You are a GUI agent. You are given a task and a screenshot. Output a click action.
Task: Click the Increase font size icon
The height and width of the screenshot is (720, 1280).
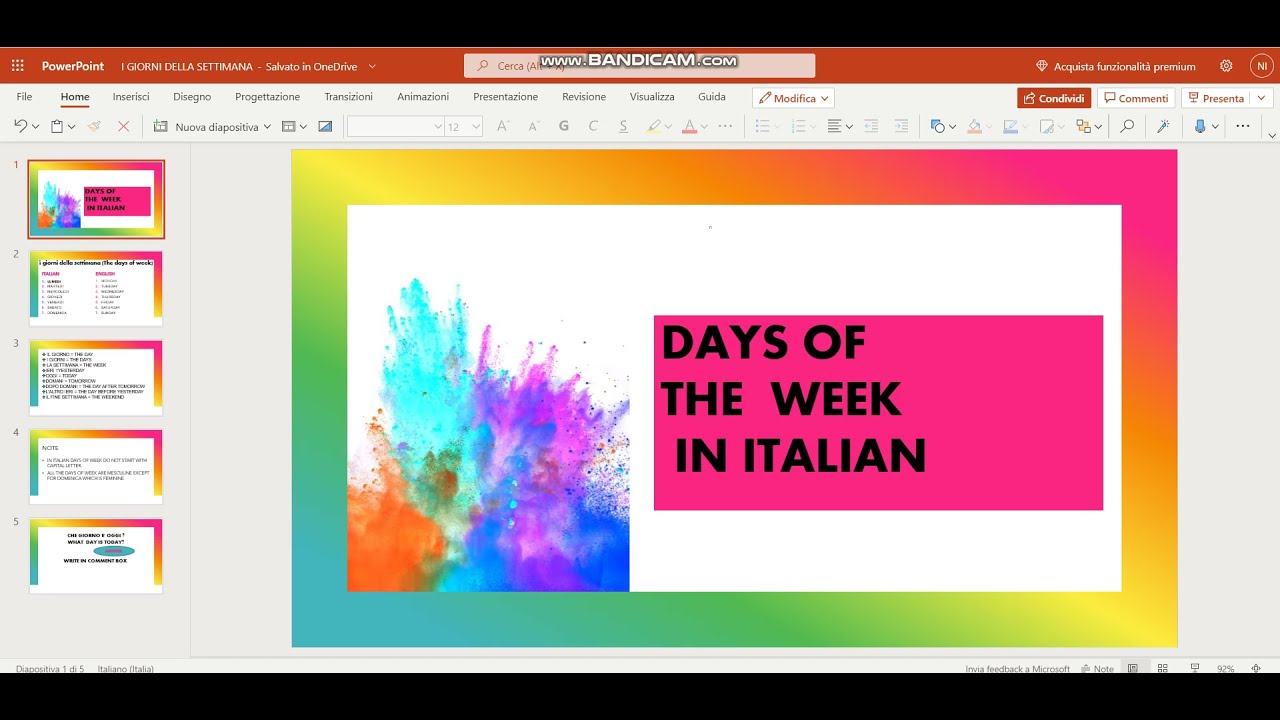click(x=503, y=126)
